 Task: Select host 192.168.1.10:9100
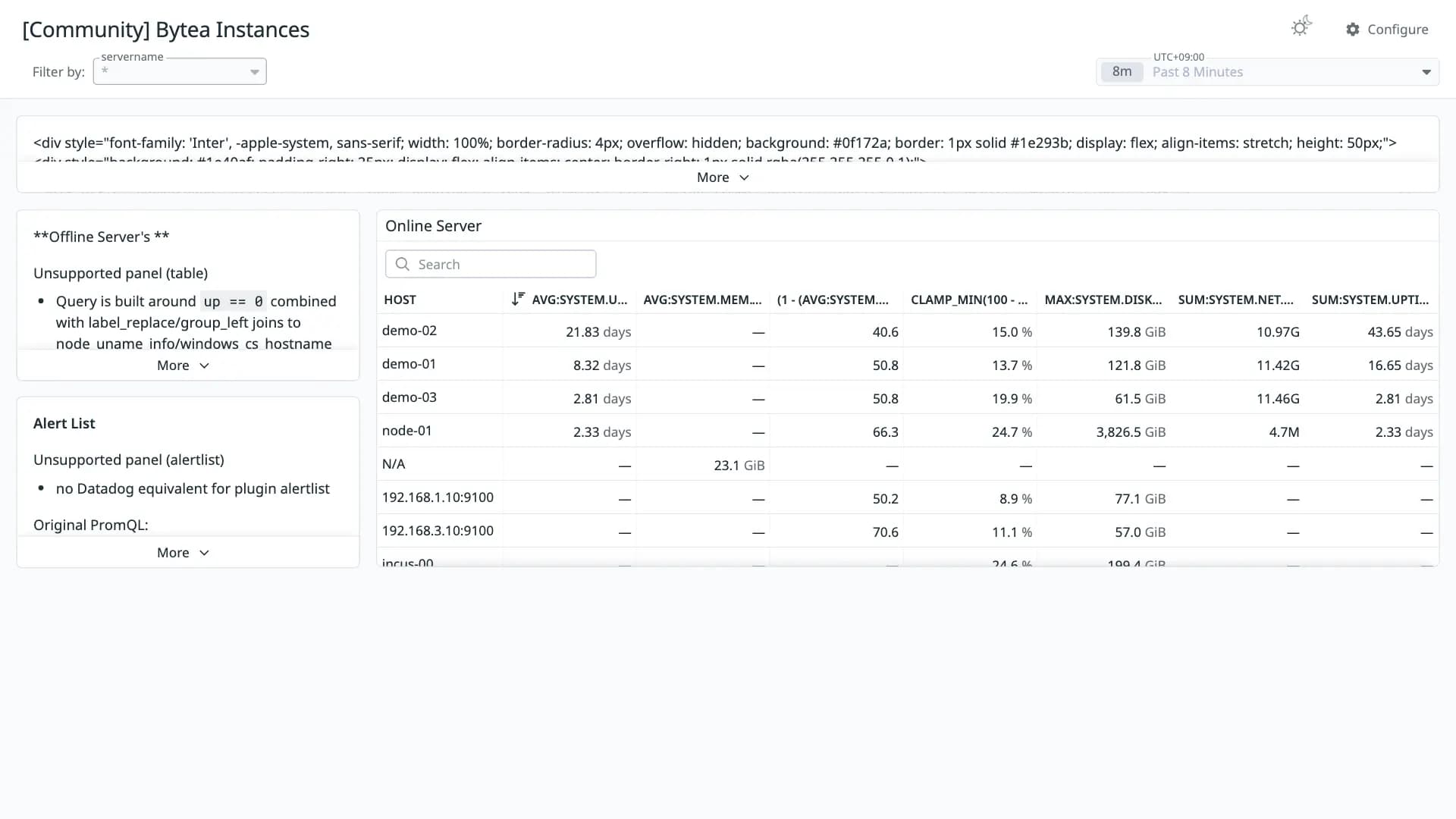[438, 497]
